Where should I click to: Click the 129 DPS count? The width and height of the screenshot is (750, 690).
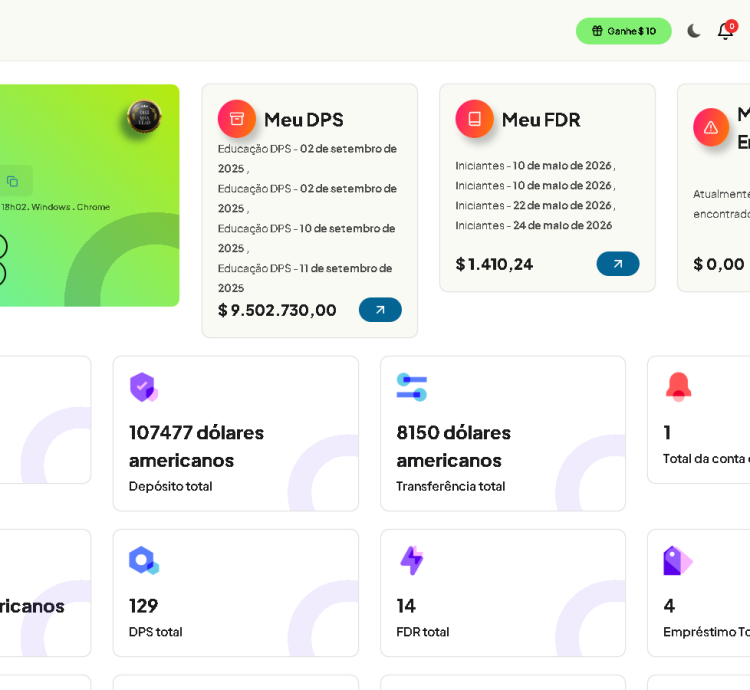click(143, 606)
